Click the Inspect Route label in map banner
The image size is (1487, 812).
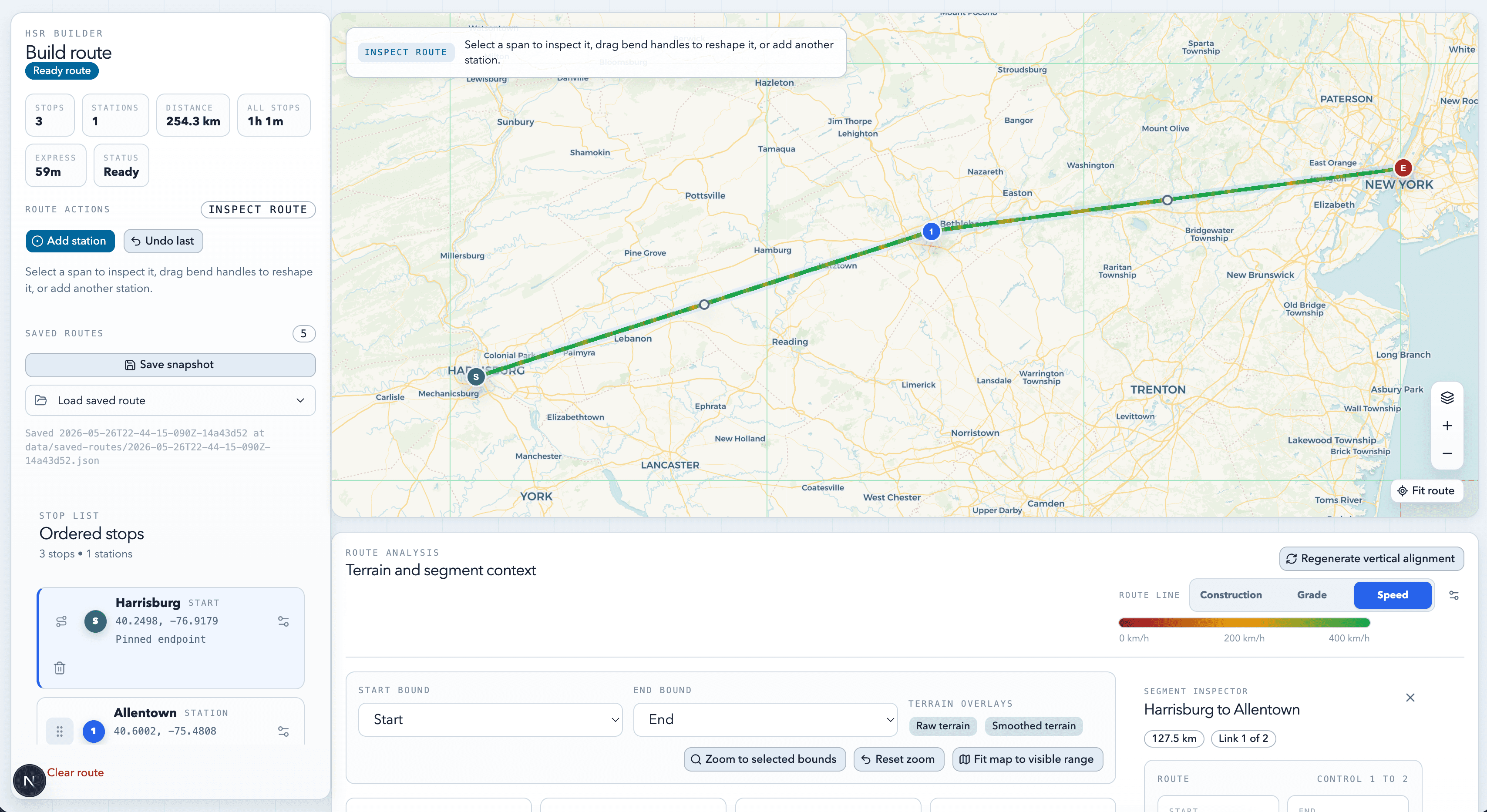click(x=406, y=52)
